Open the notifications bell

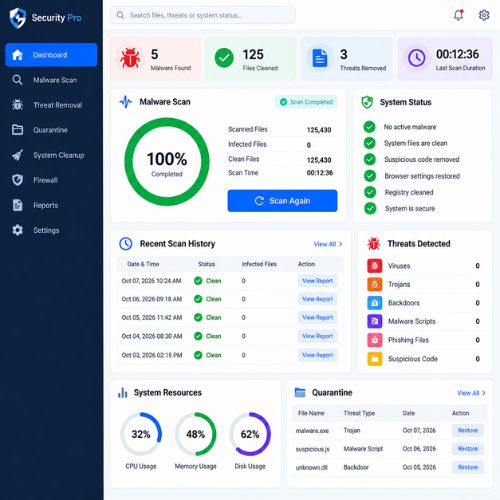[459, 15]
